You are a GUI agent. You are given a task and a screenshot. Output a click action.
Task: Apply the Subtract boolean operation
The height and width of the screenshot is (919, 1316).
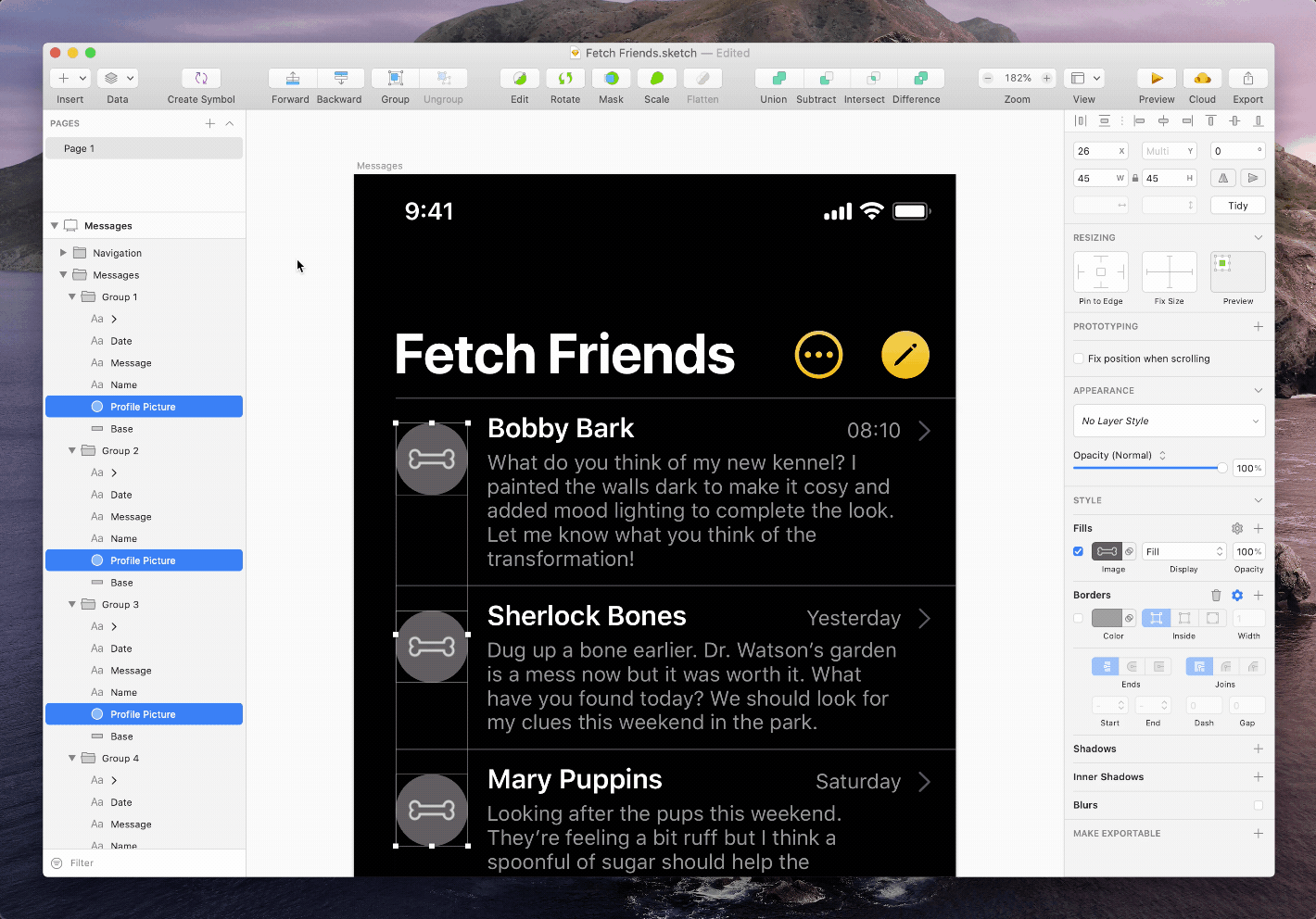(x=827, y=79)
